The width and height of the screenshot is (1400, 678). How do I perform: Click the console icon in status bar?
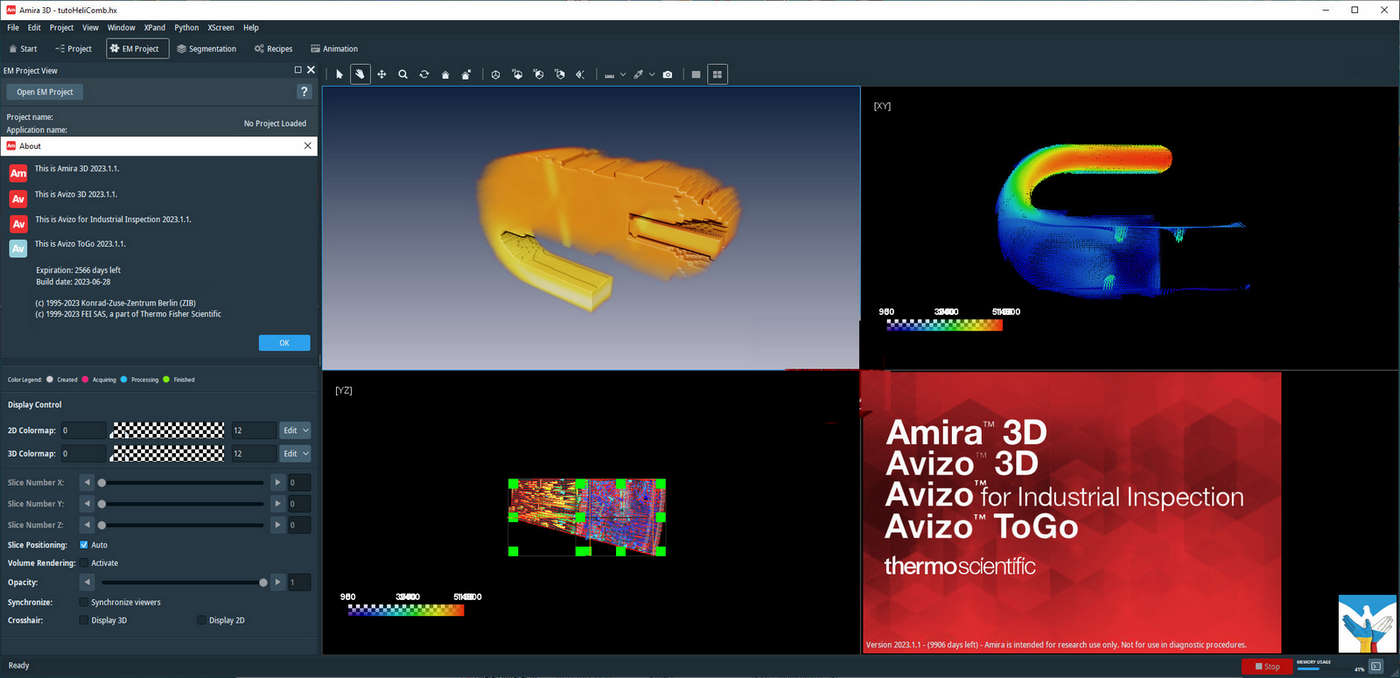pyautogui.click(x=1376, y=666)
